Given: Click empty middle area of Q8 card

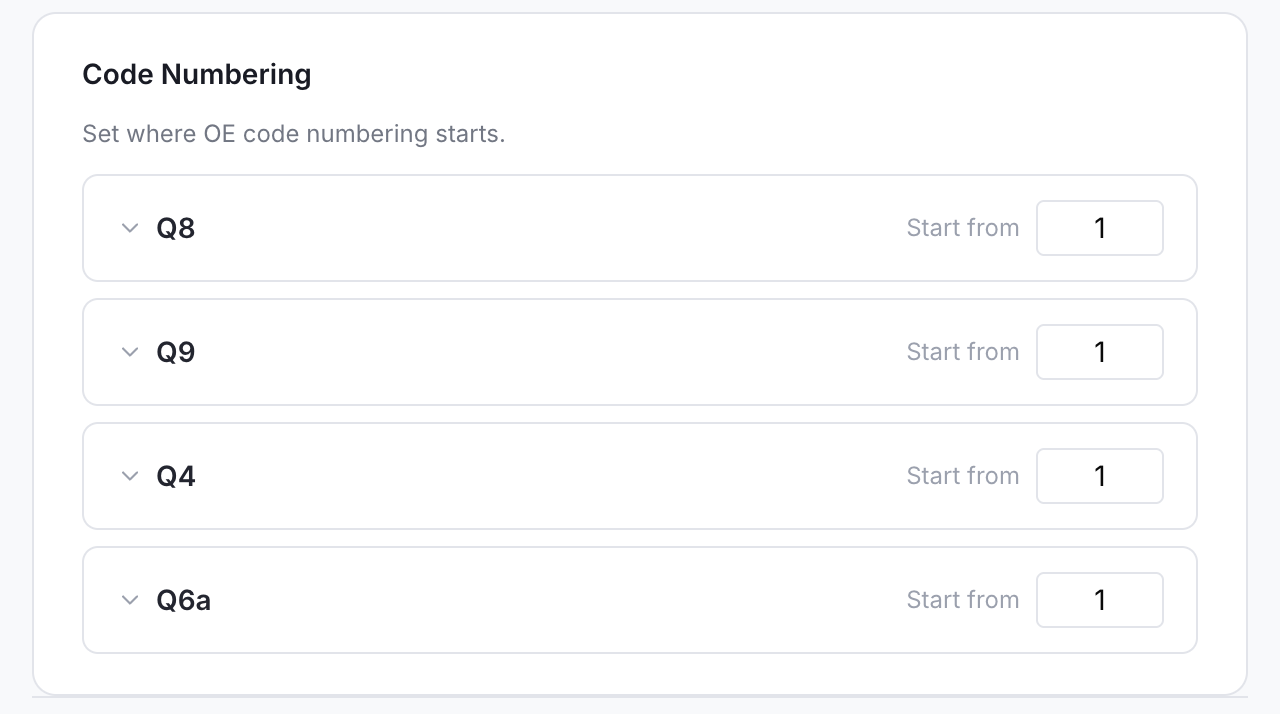Looking at the screenshot, I should click(550, 228).
